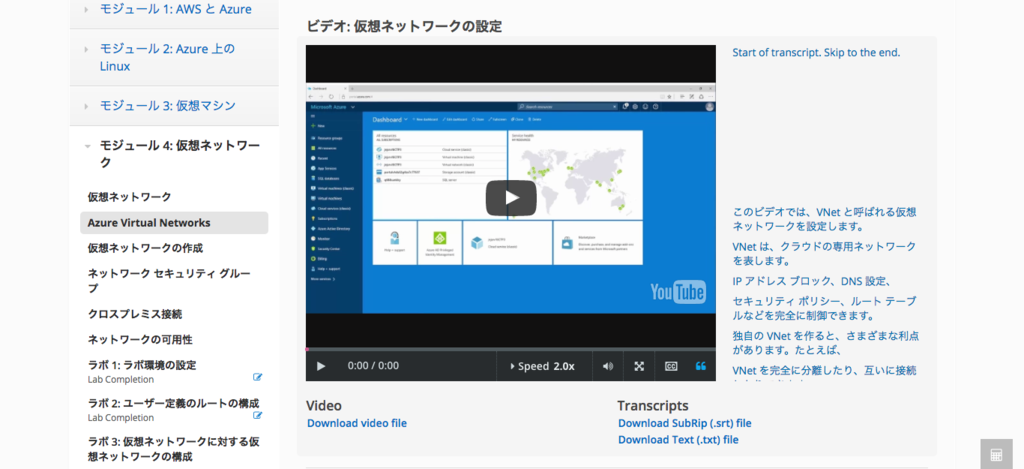The image size is (1024, 469).
Task: Enter fullscreen with the expand icon
Action: 639,366
